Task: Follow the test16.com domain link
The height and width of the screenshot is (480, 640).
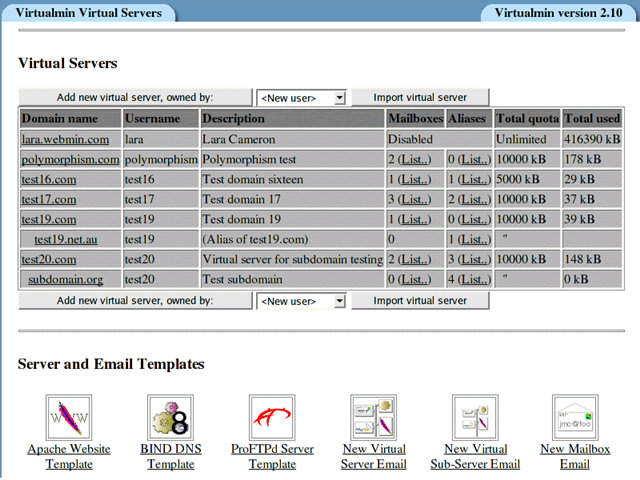Action: [x=49, y=179]
